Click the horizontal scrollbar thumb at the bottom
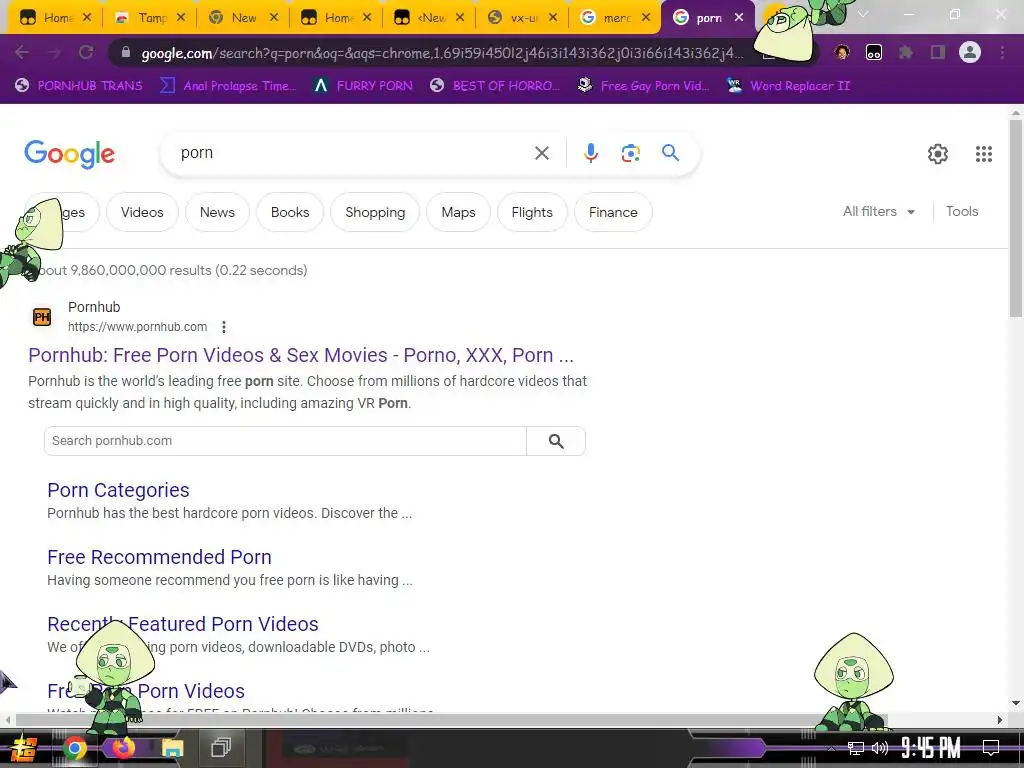The width and height of the screenshot is (1024, 768). click(451, 720)
